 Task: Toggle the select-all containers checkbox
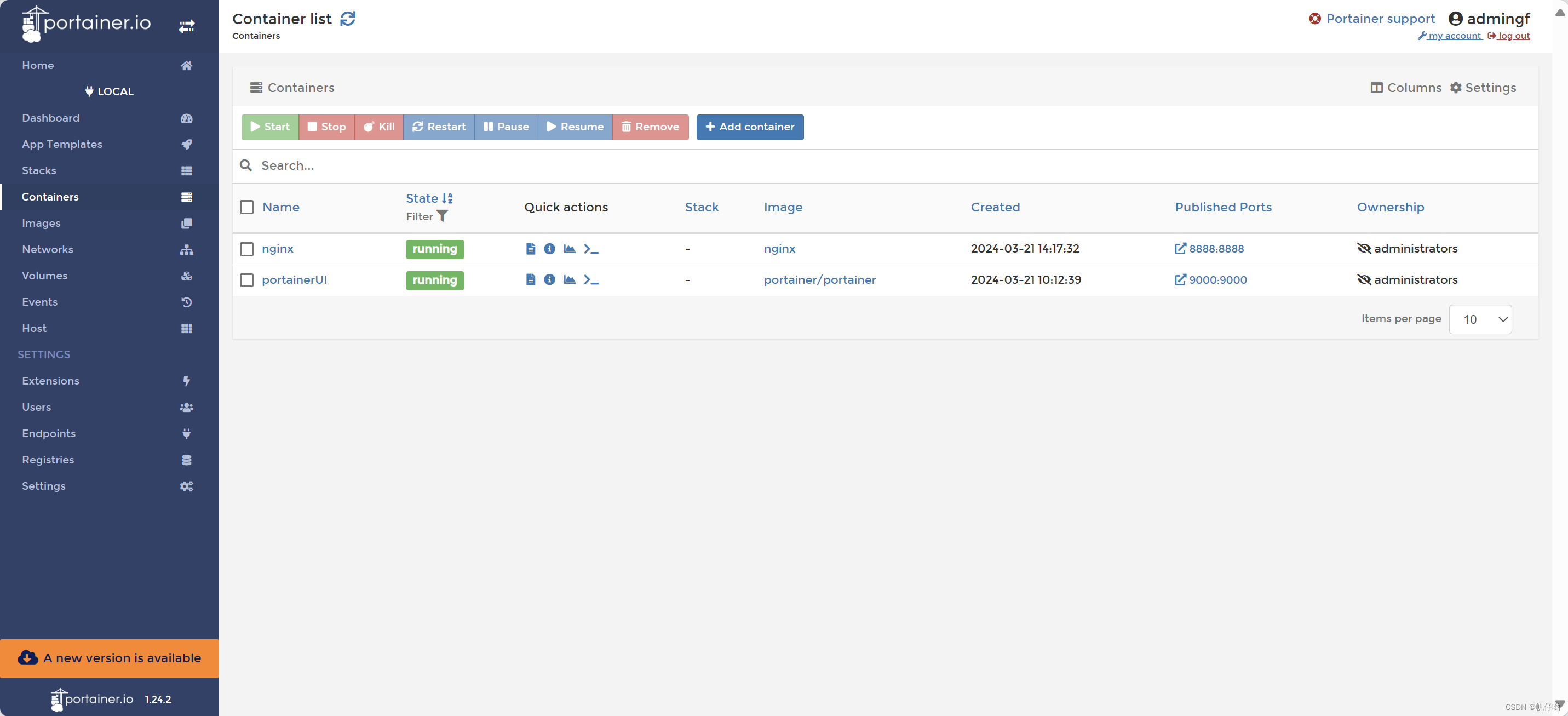(x=246, y=207)
